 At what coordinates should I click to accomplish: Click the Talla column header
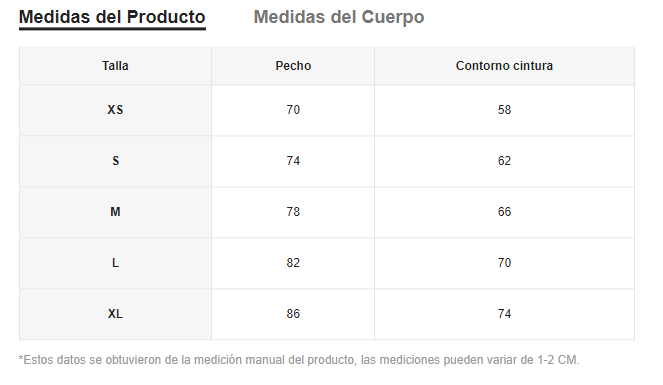coord(115,66)
